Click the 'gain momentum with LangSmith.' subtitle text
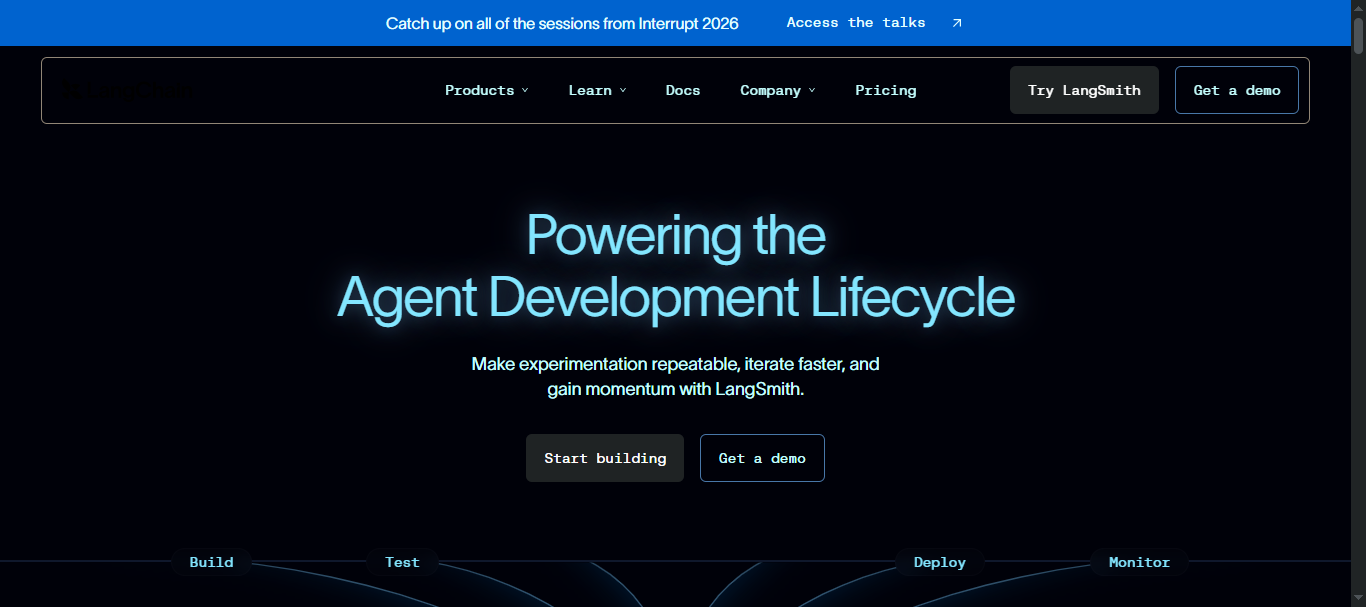 (x=676, y=389)
